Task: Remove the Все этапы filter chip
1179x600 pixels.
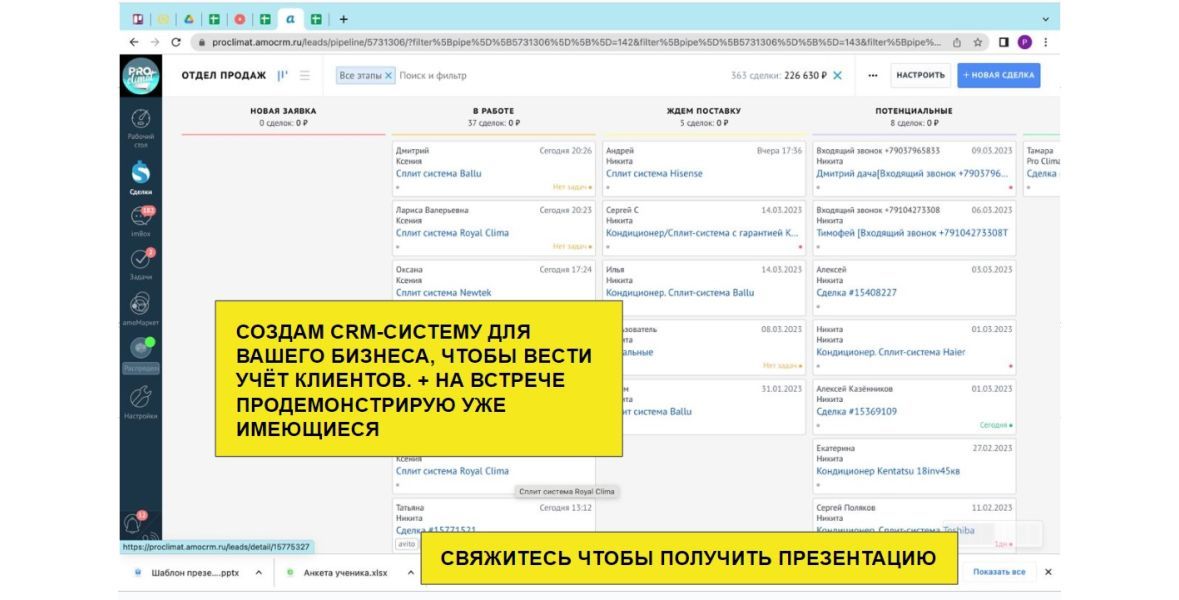Action: pos(389,75)
